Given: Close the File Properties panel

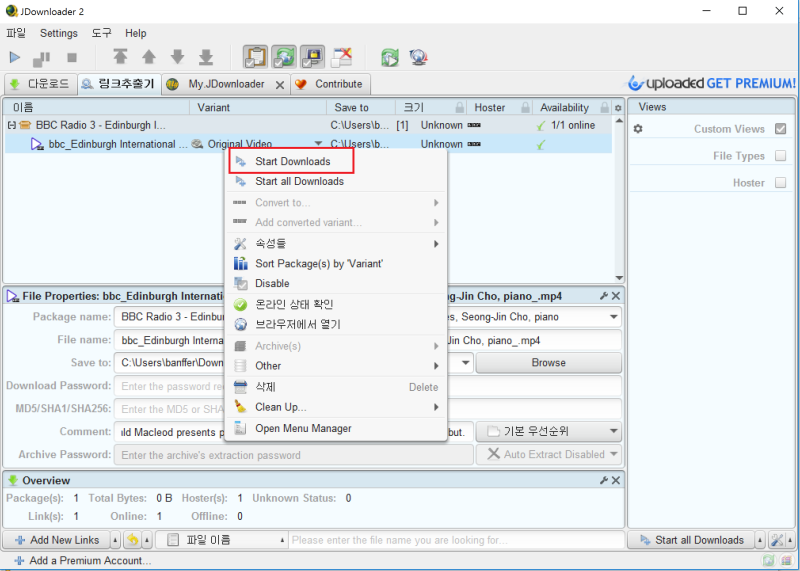Looking at the screenshot, I should (x=616, y=296).
